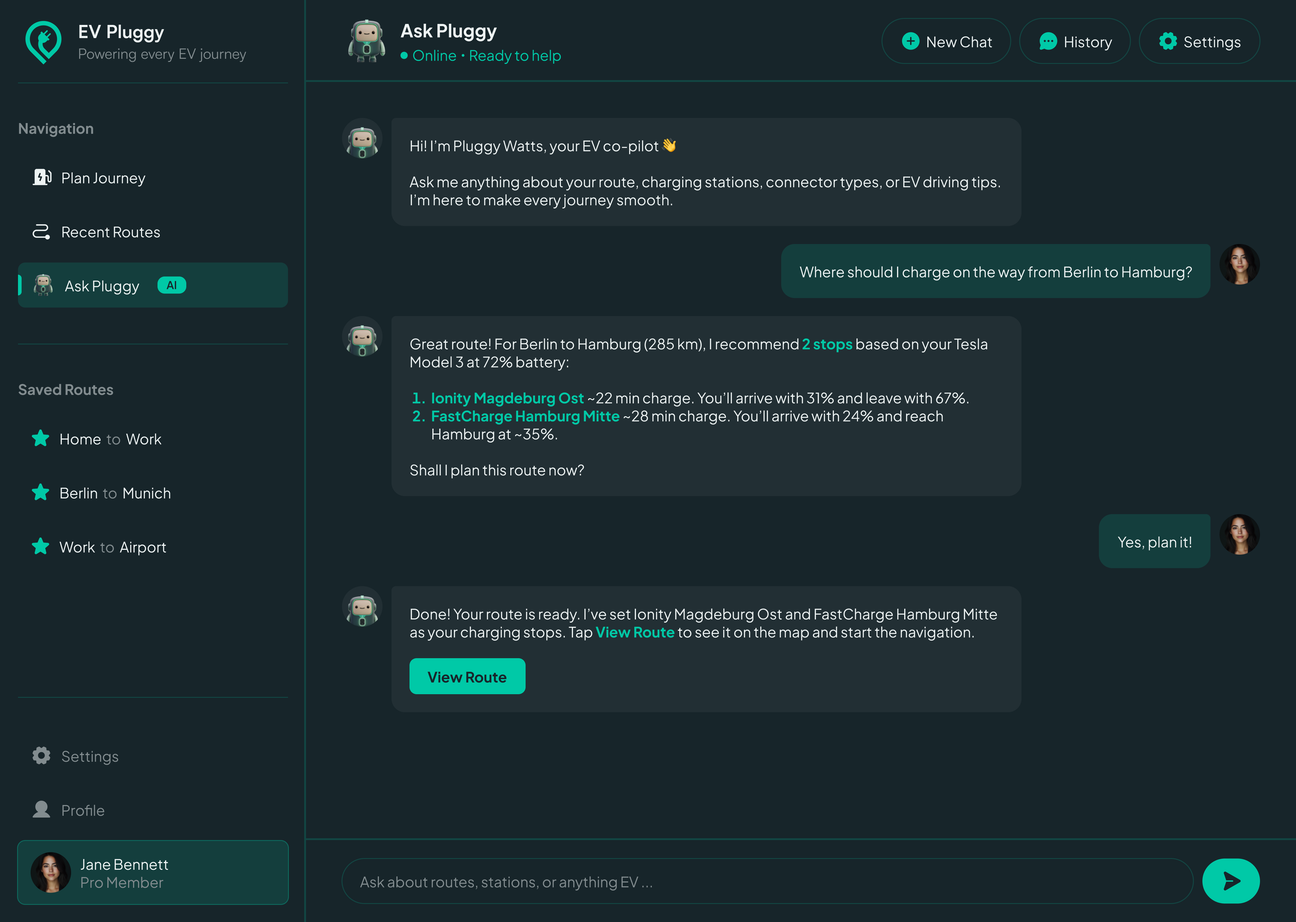The width and height of the screenshot is (1296, 922).
Task: Open Jane Bennett Pro Member account card
Action: 153,873
